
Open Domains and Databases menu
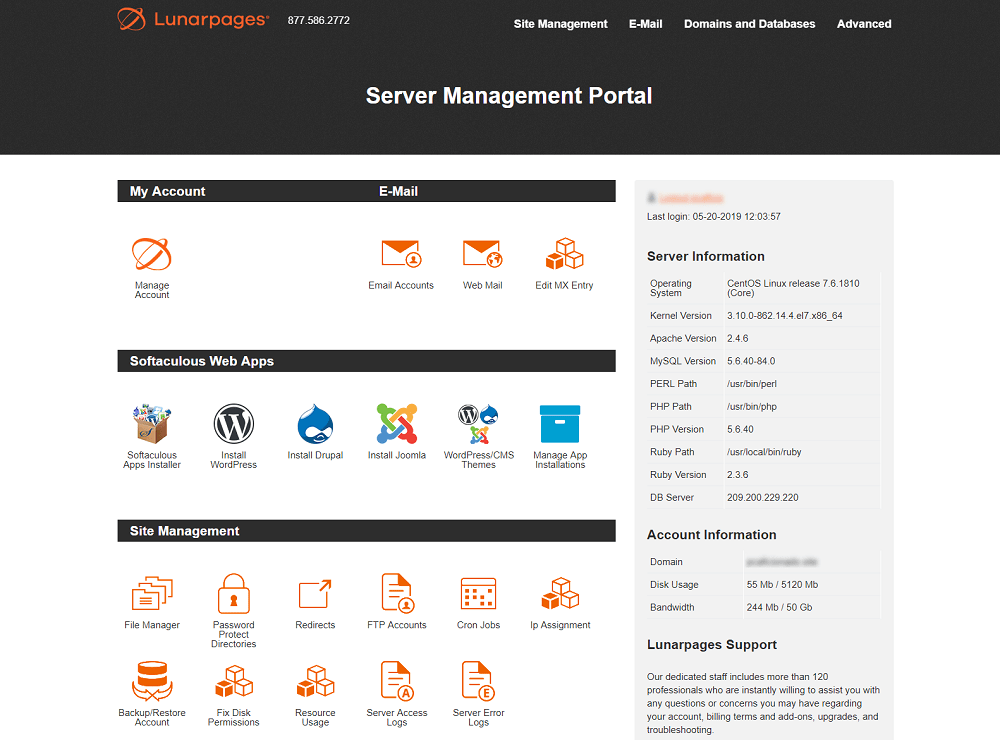click(749, 24)
